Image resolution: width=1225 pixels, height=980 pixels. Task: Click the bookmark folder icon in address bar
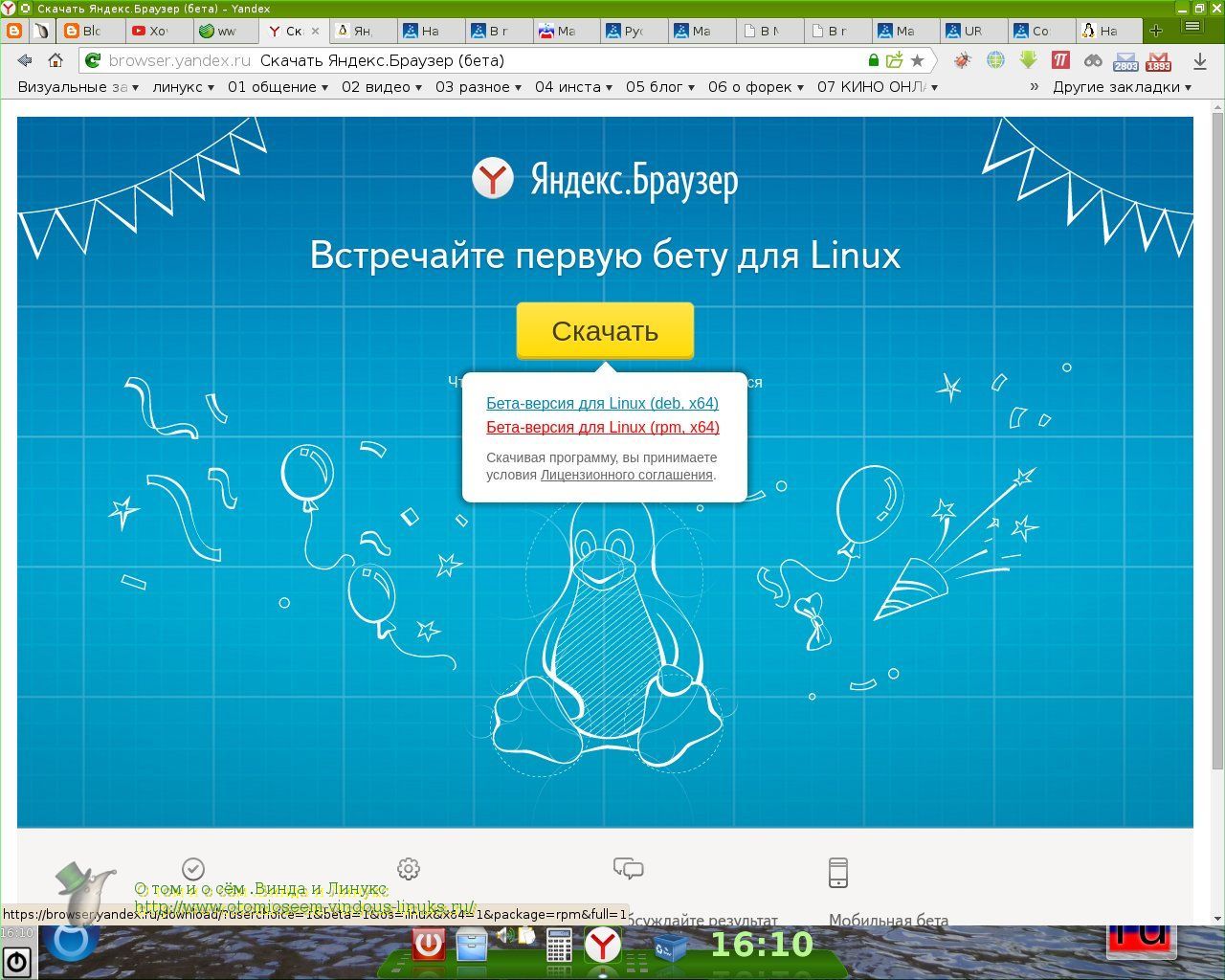[894, 60]
